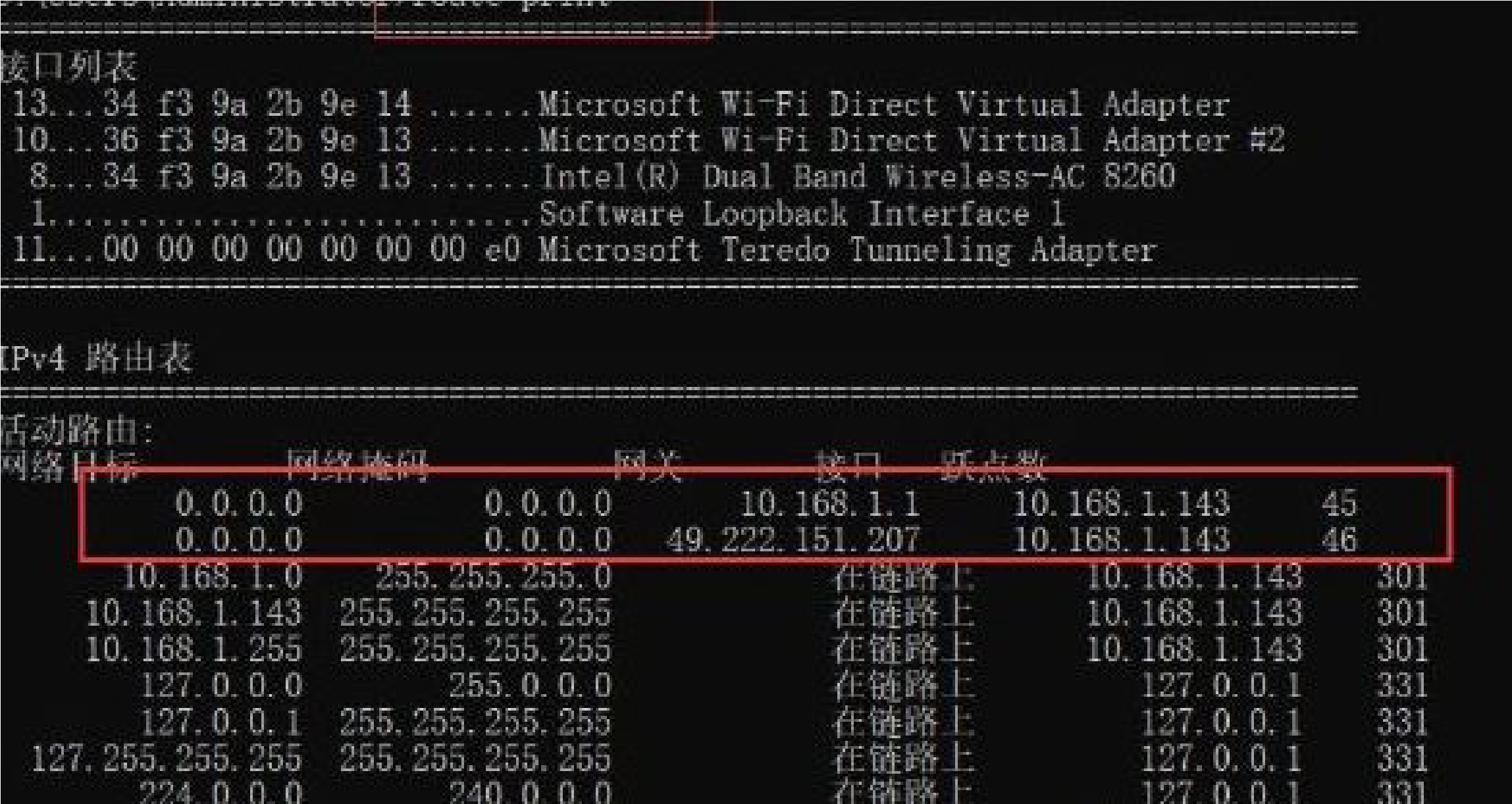Screen dimensions: 1512x804
Task: Click the metric value 45
Action: 1339,503
